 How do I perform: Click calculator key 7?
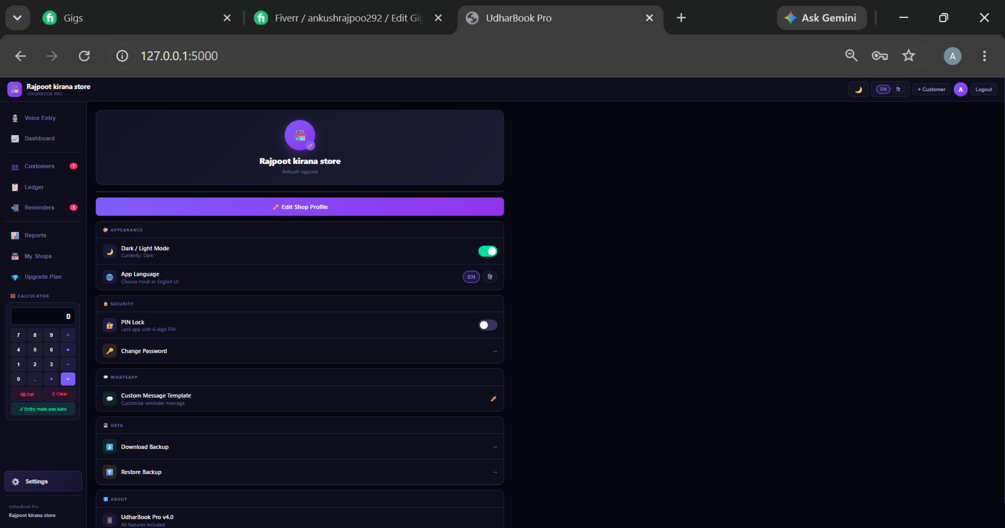click(x=19, y=334)
